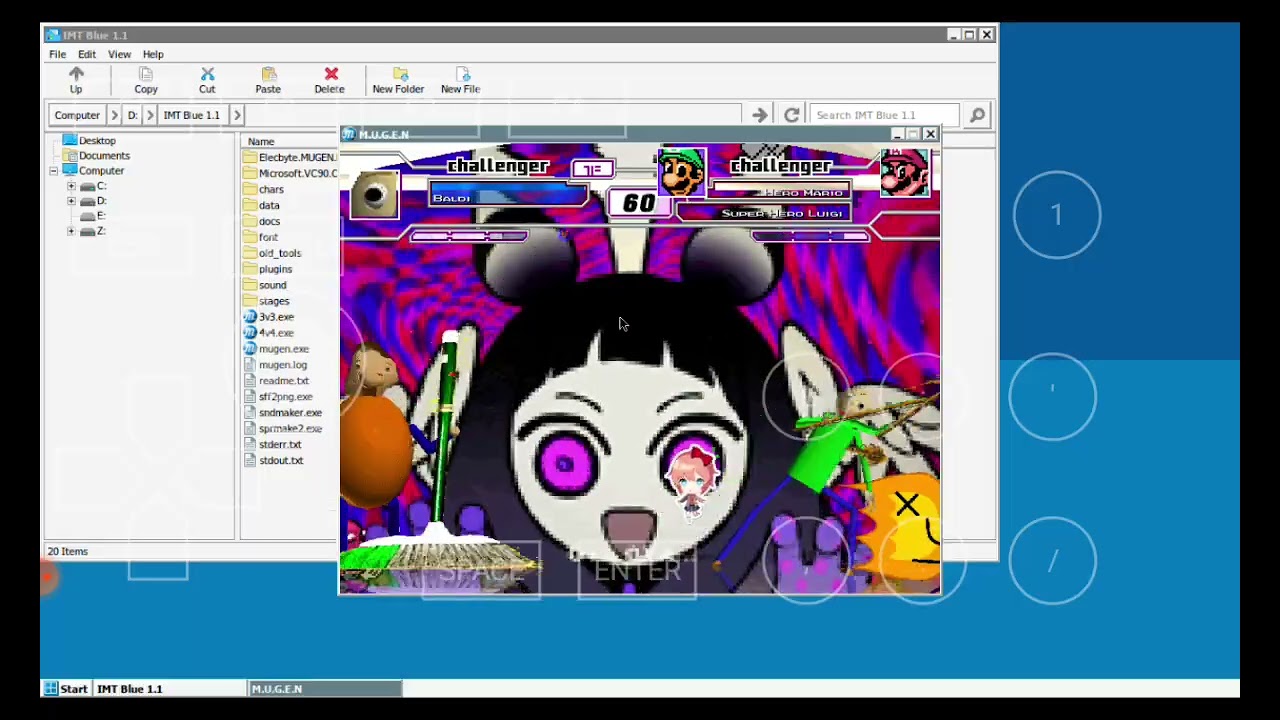
Task: Switch to the M.U.G.E.N taskbar button
Action: click(324, 689)
